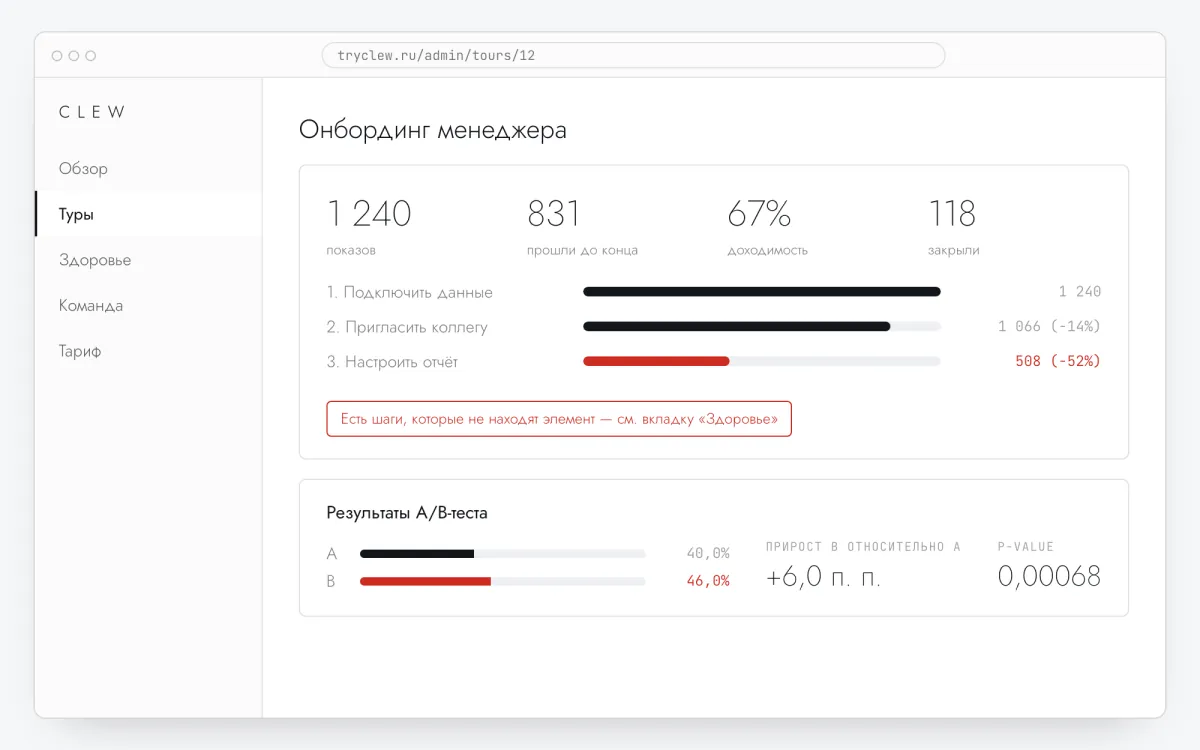The width and height of the screenshot is (1200, 750).
Task: Click the variant A result bar
Action: tap(503, 553)
